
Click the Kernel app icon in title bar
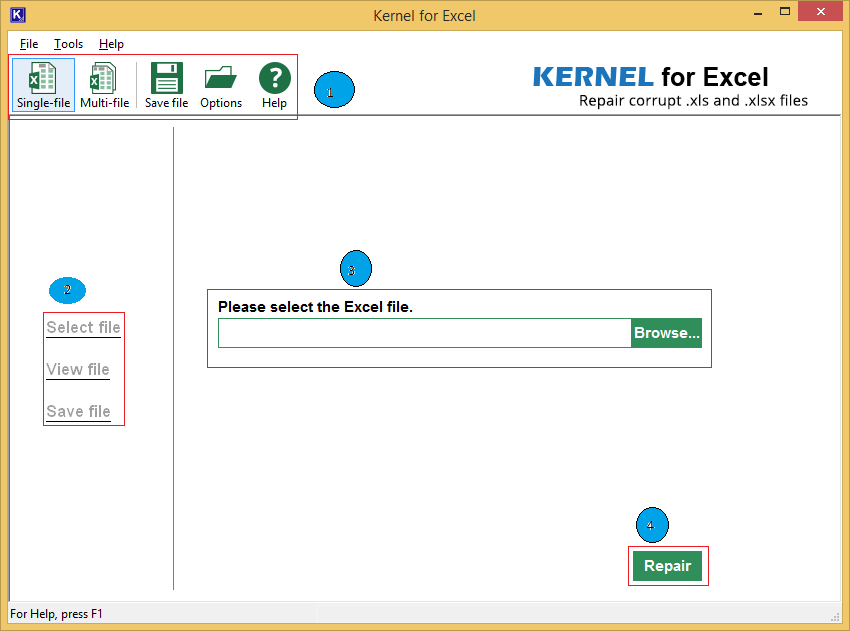[x=18, y=15]
